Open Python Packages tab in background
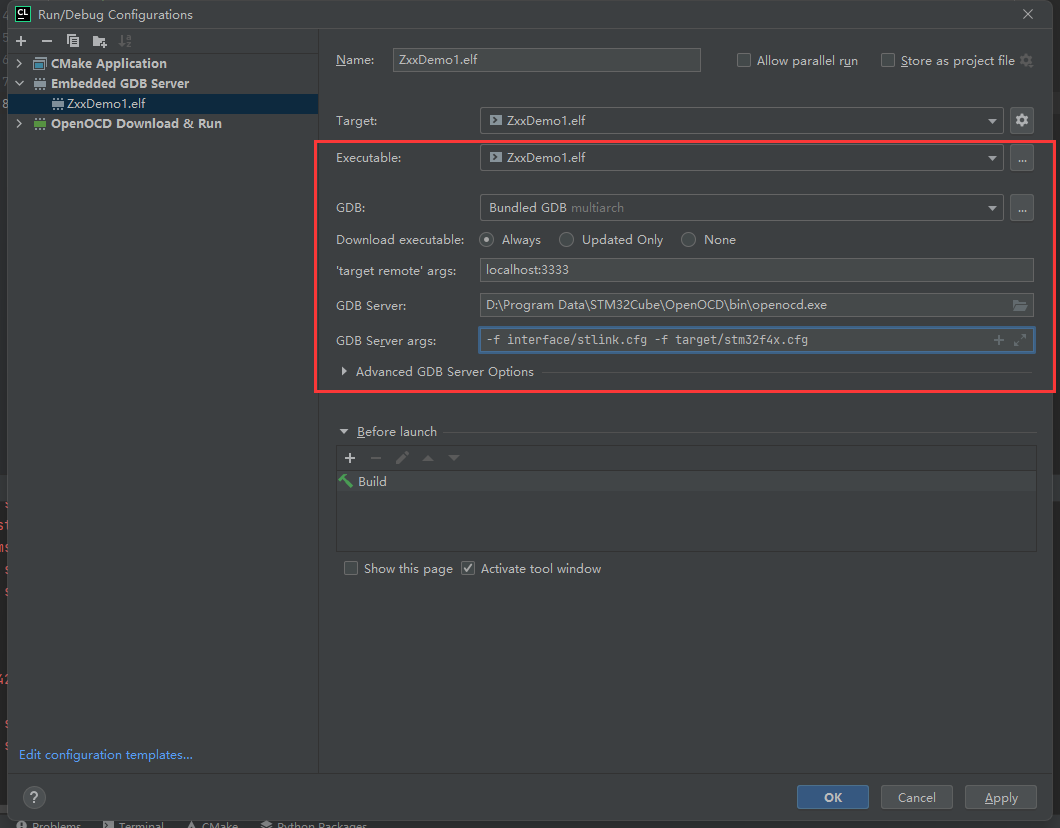The height and width of the screenshot is (828, 1060). point(314,824)
